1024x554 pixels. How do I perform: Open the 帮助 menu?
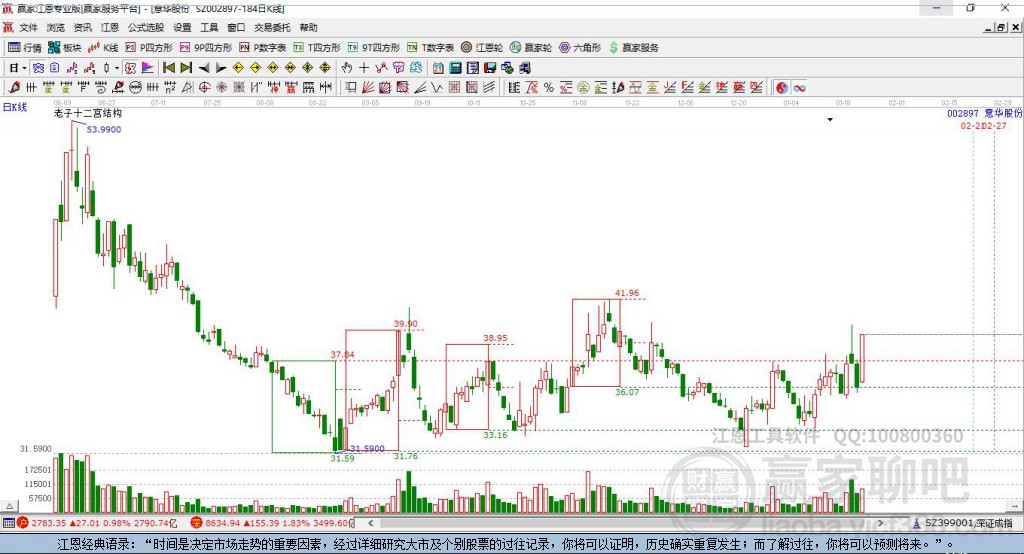308,27
